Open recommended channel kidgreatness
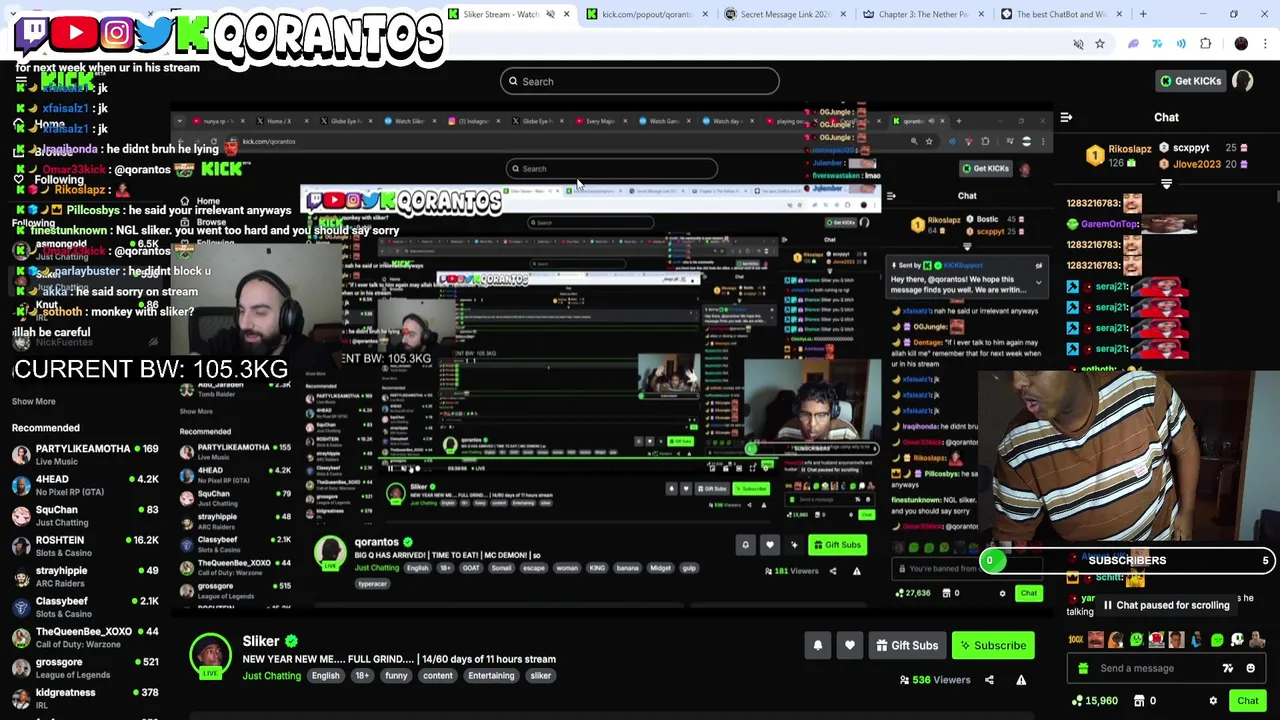The image size is (1280, 720). pos(85,698)
